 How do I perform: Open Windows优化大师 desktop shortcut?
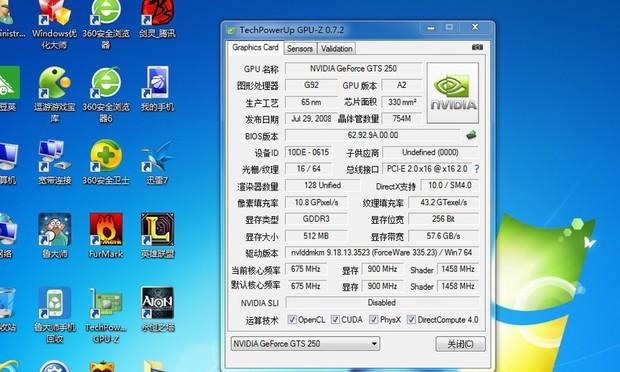coord(55,24)
